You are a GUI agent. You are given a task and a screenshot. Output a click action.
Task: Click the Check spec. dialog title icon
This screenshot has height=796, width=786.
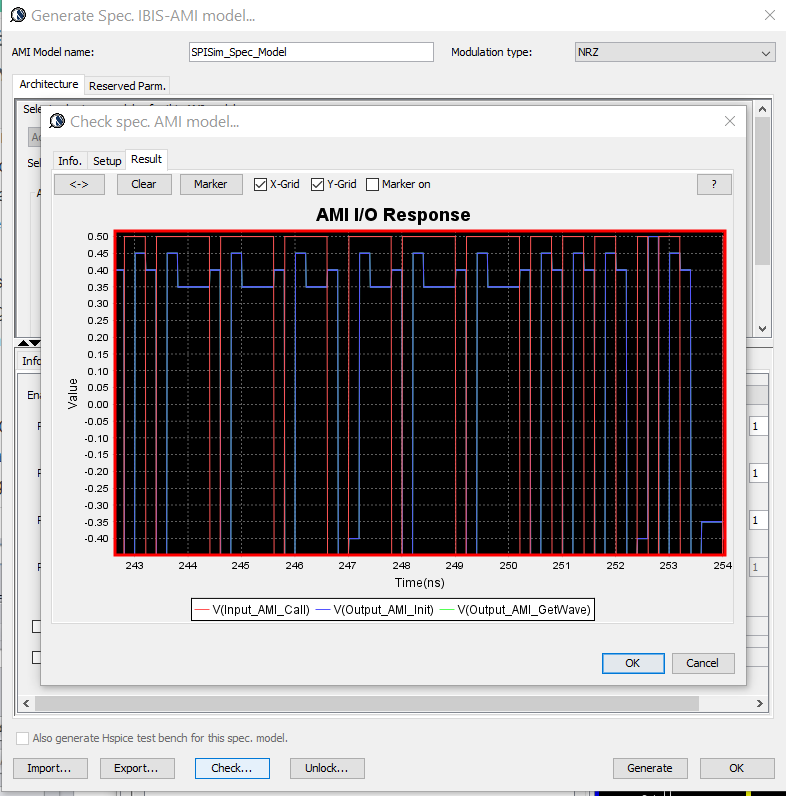pos(56,121)
